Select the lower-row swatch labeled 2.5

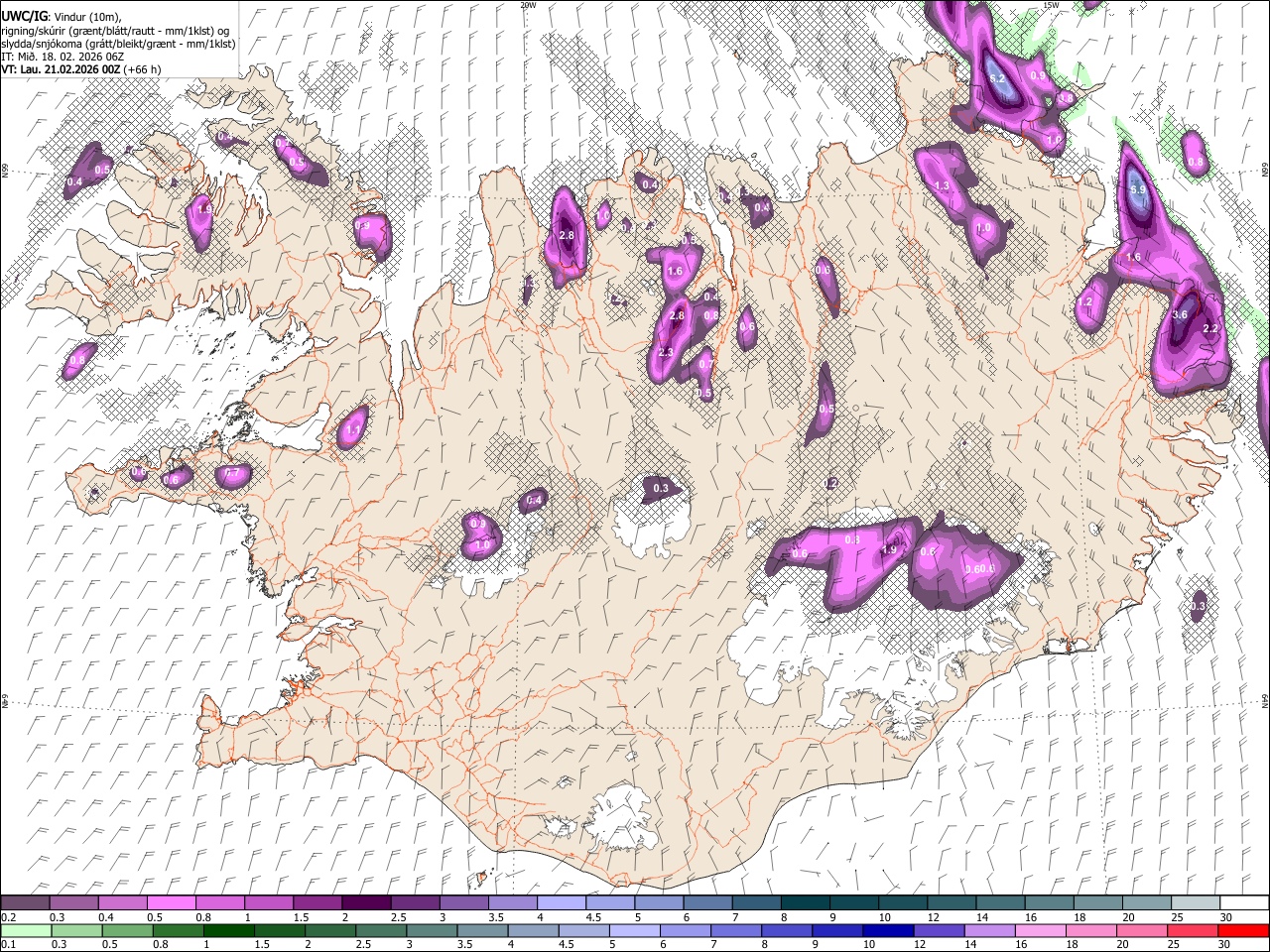pyautogui.click(x=381, y=930)
